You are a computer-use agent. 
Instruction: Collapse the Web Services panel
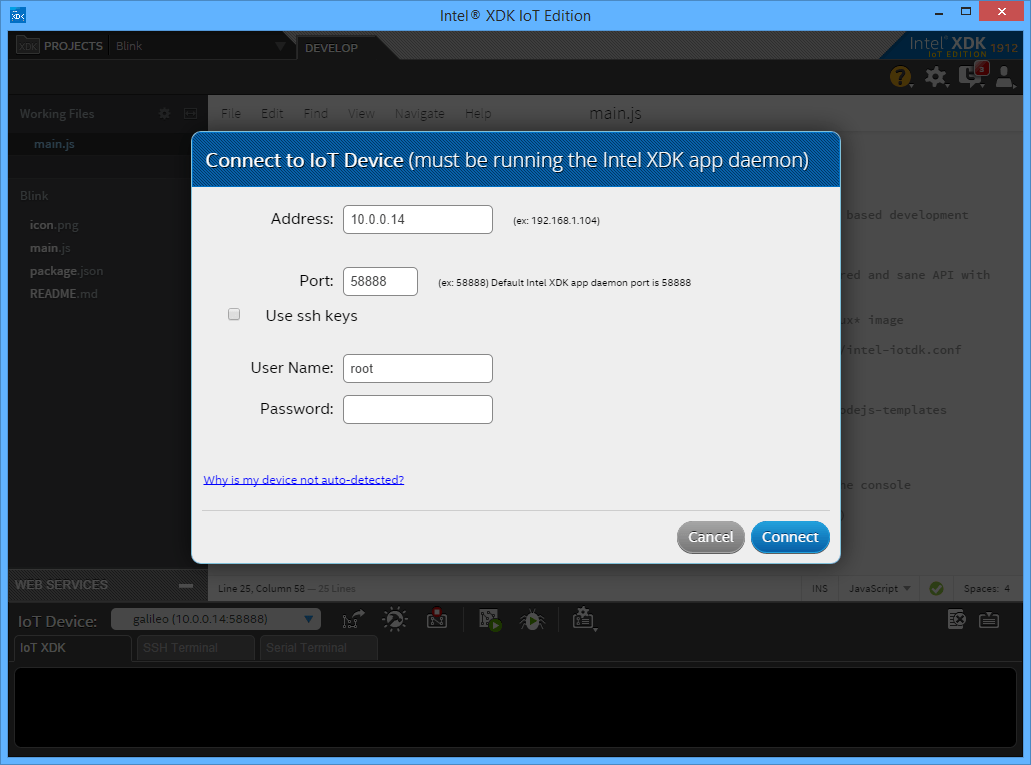coord(185,586)
